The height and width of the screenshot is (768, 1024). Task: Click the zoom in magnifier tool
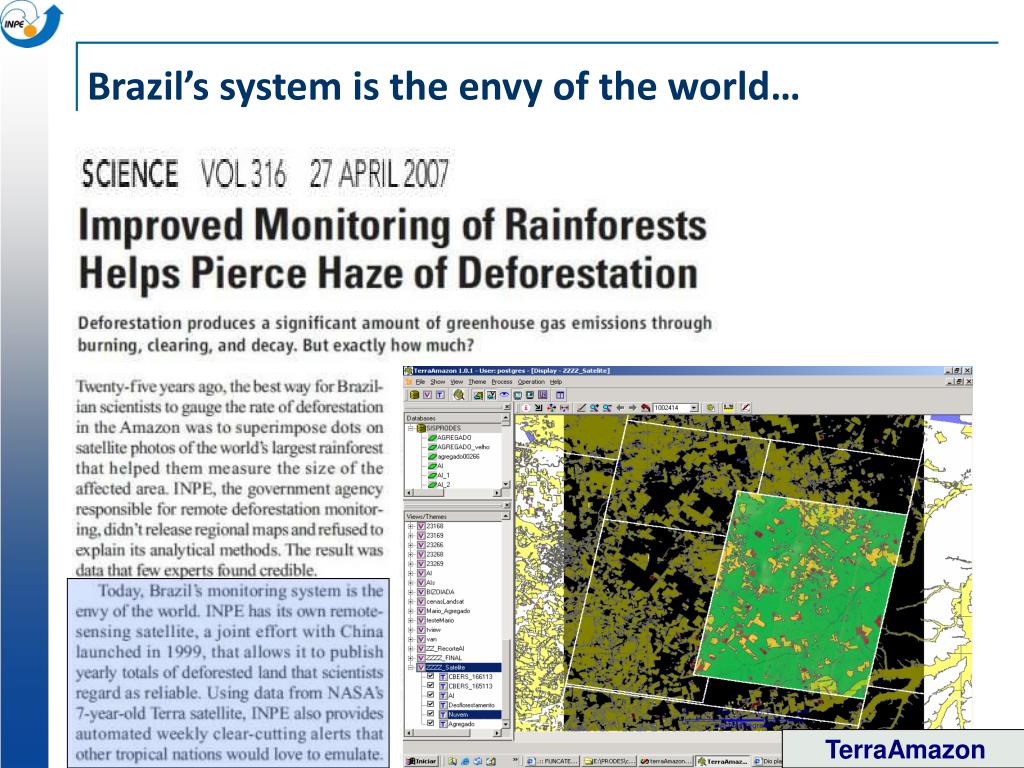point(594,408)
